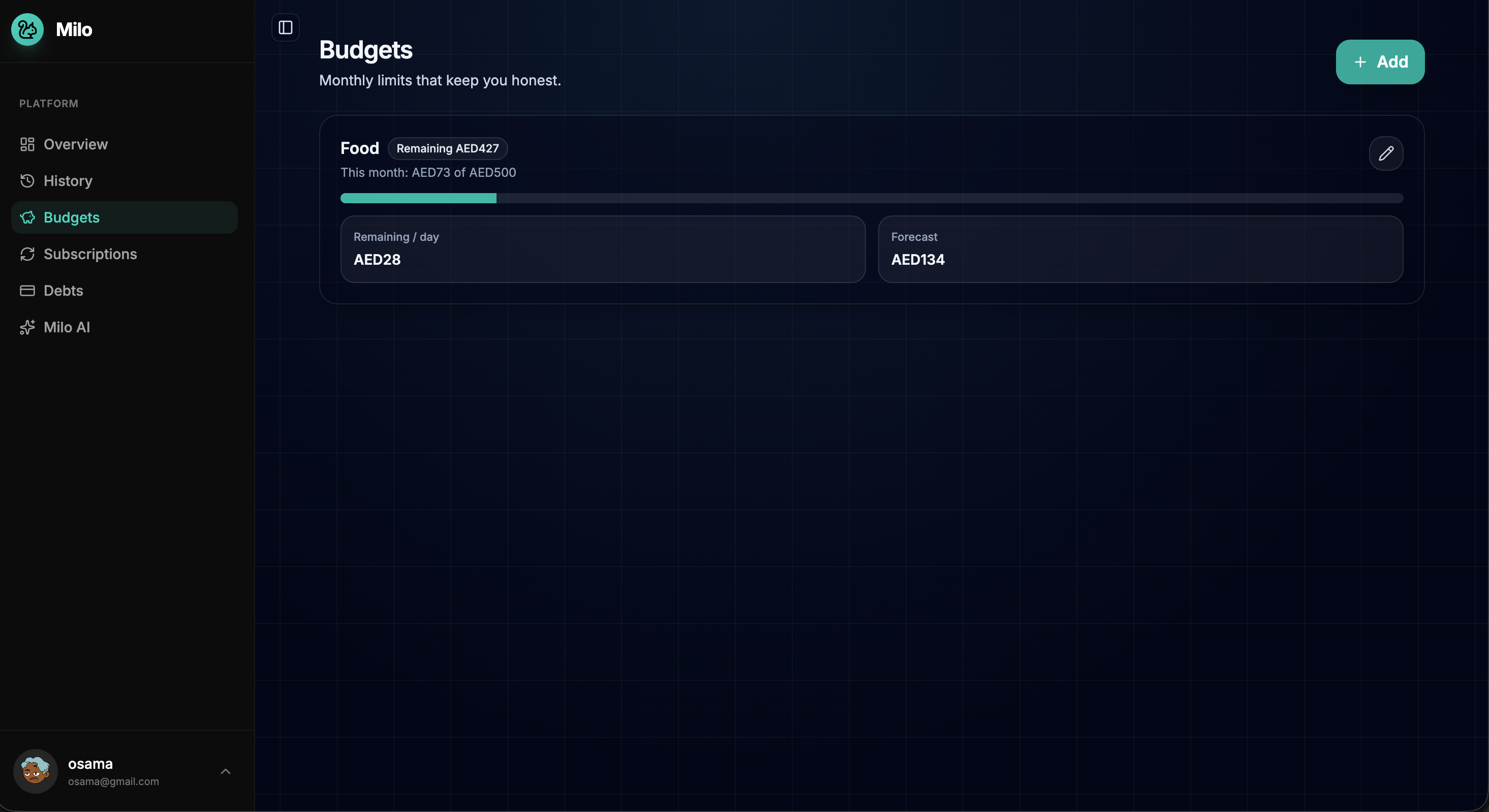Image resolution: width=1489 pixels, height=812 pixels.
Task: Click the Debts card icon
Action: [x=27, y=291]
